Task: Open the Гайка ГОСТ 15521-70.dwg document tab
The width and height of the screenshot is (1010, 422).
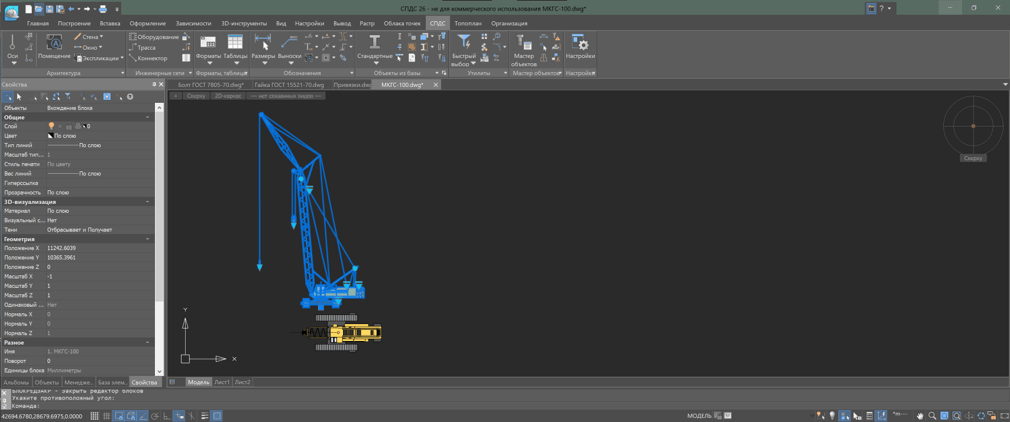Action: pos(289,85)
